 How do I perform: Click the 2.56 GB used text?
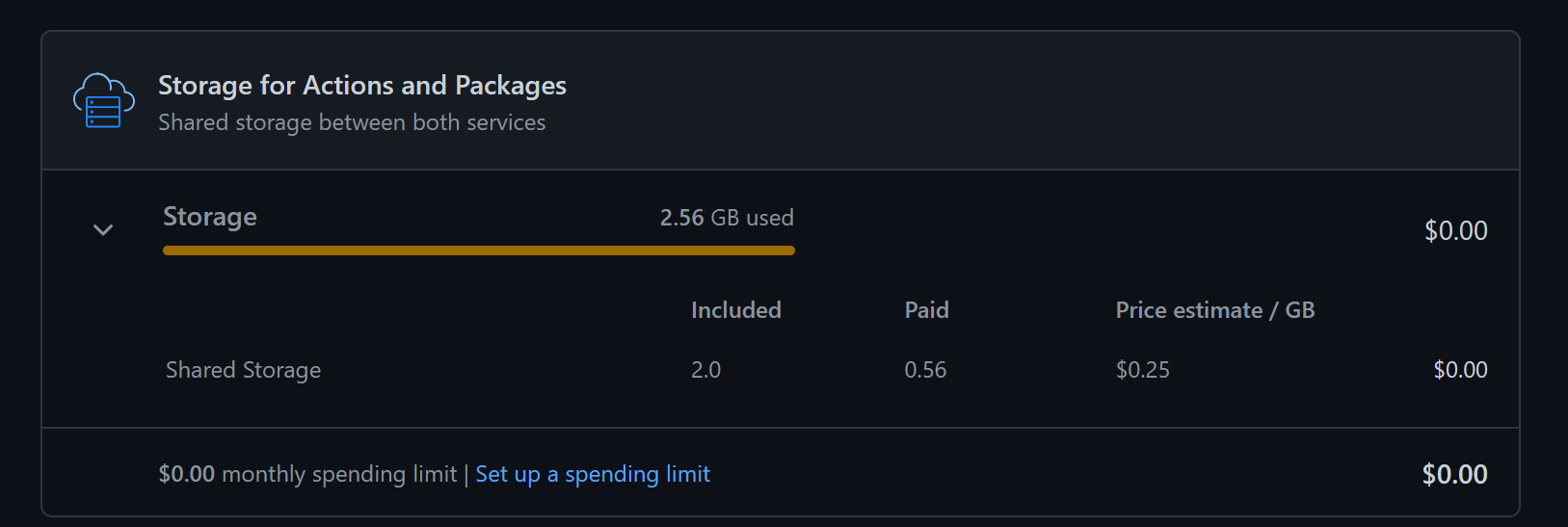(726, 218)
